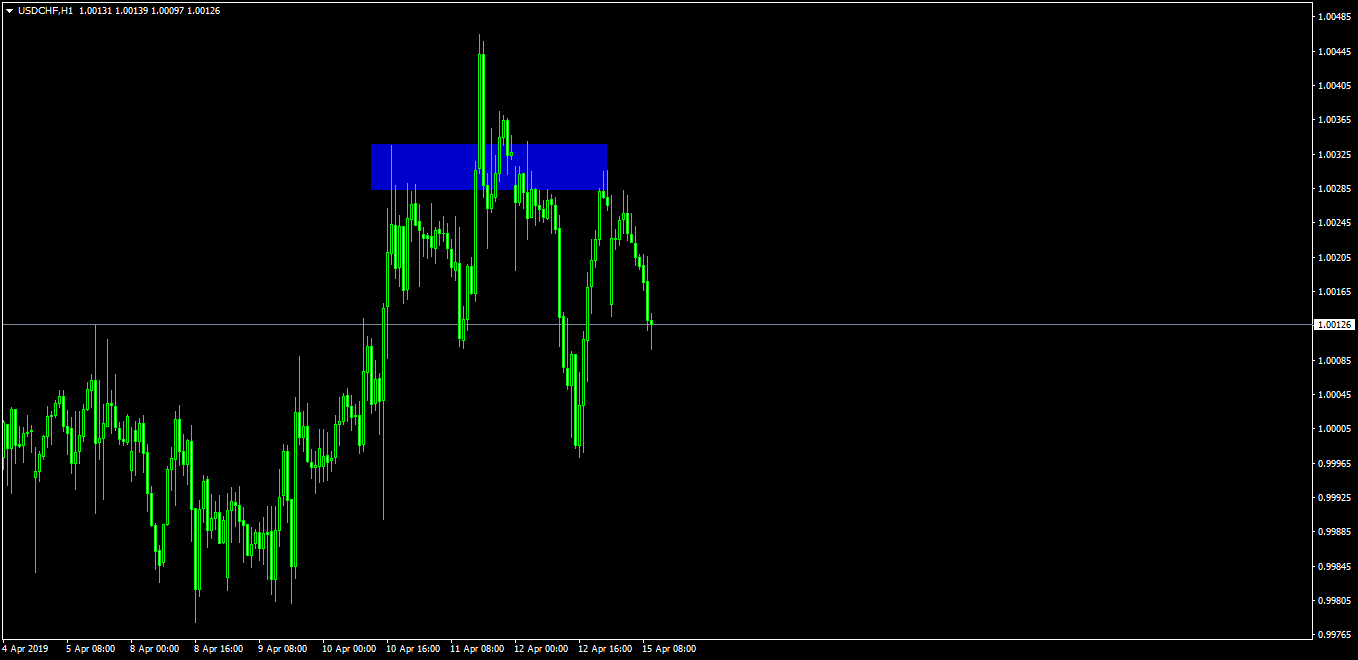Select the blue rectangle zone on the chart

point(489,167)
